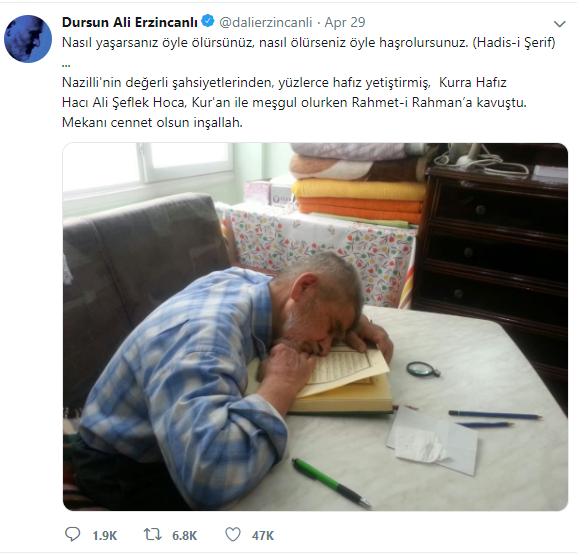Click the @dalierzincanli handle

[265, 22]
